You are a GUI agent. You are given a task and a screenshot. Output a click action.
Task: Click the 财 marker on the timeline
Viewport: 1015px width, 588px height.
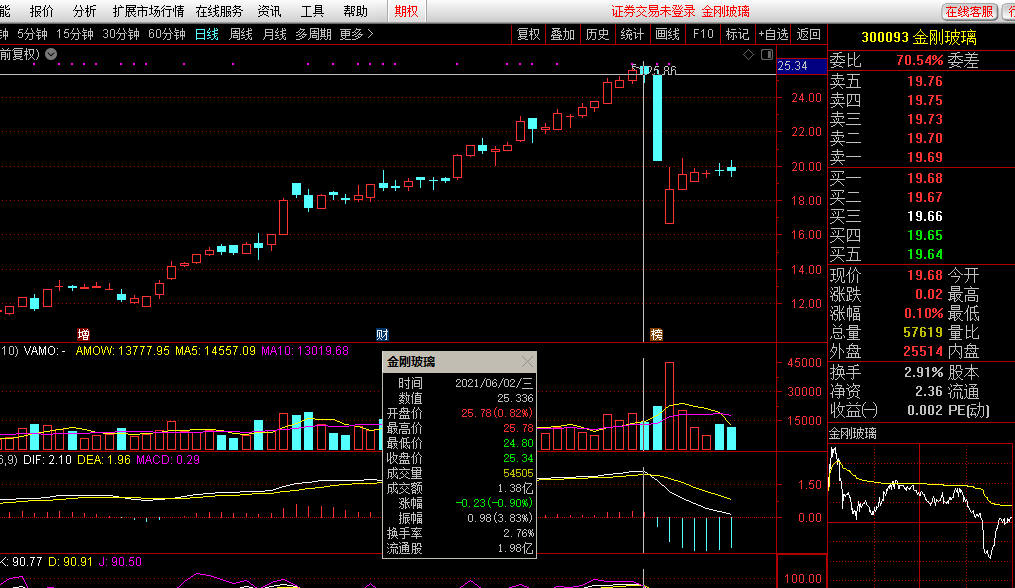[x=382, y=335]
